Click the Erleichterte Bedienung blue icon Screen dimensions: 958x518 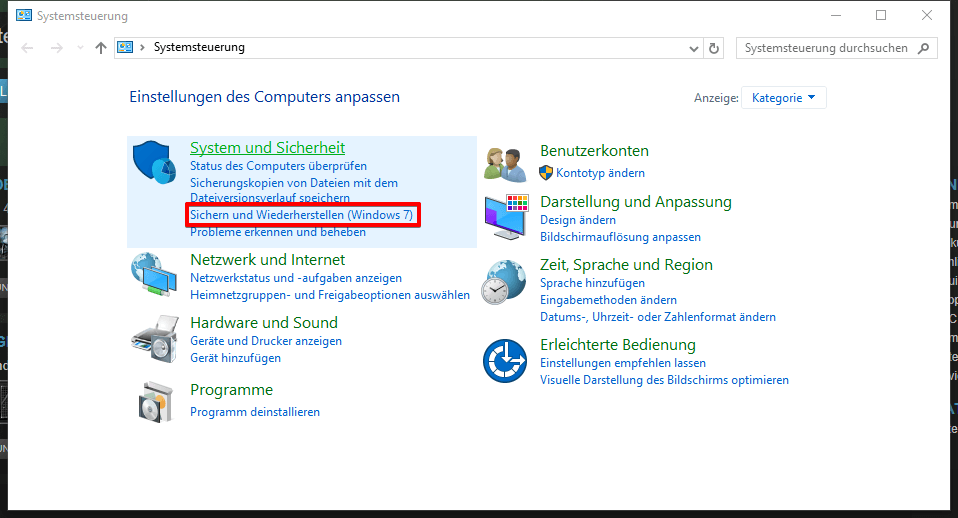505,360
